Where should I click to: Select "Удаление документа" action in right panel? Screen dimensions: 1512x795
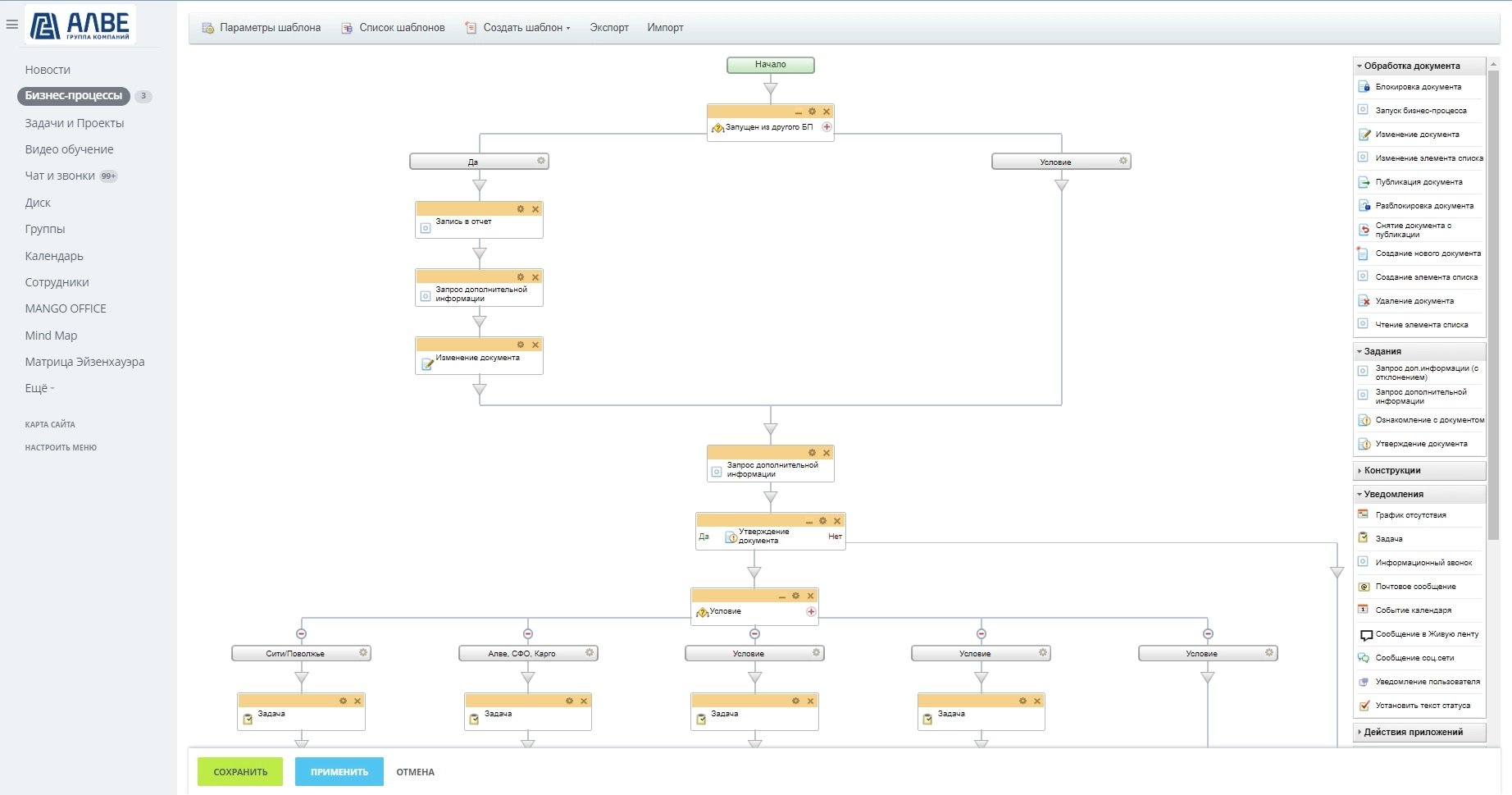(1414, 301)
